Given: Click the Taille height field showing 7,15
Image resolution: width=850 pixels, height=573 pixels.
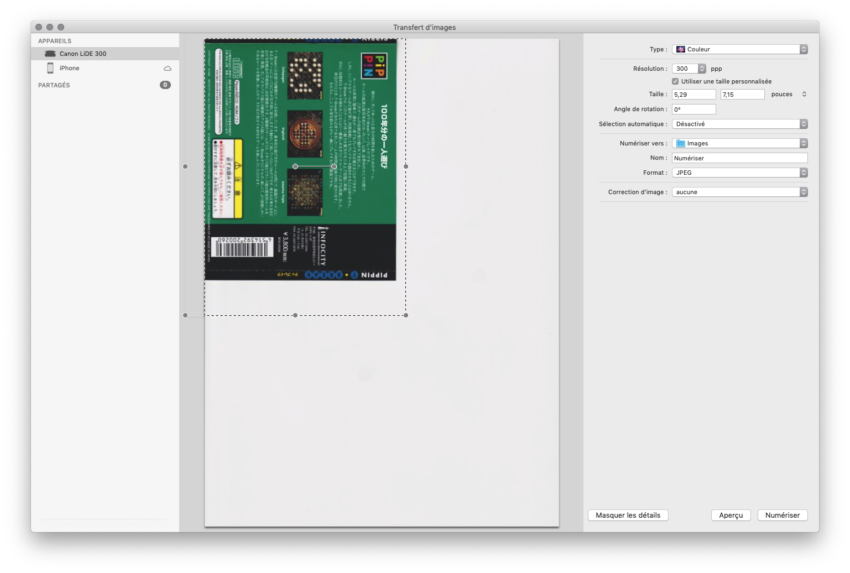Looking at the screenshot, I should 742,94.
